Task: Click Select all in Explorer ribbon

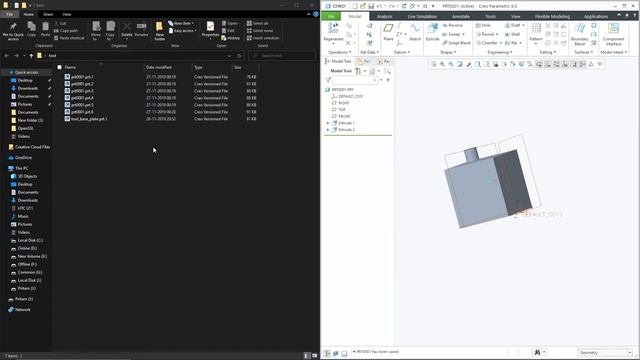Action: (x=258, y=23)
